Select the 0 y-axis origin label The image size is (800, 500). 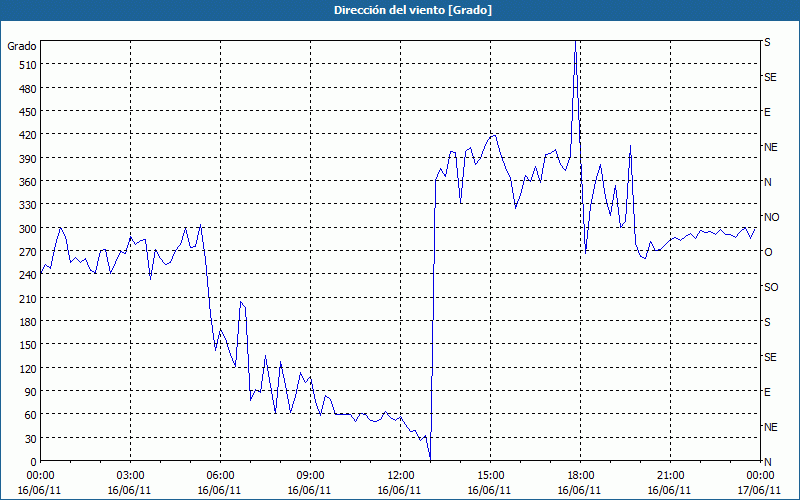click(x=34, y=462)
